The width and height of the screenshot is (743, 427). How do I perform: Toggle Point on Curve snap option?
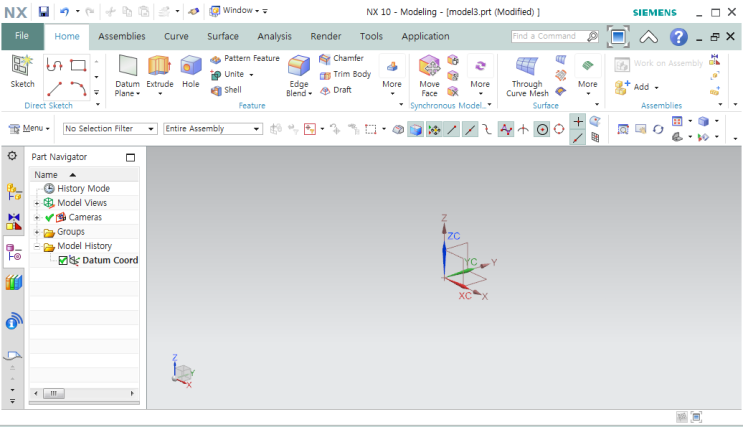point(578,138)
